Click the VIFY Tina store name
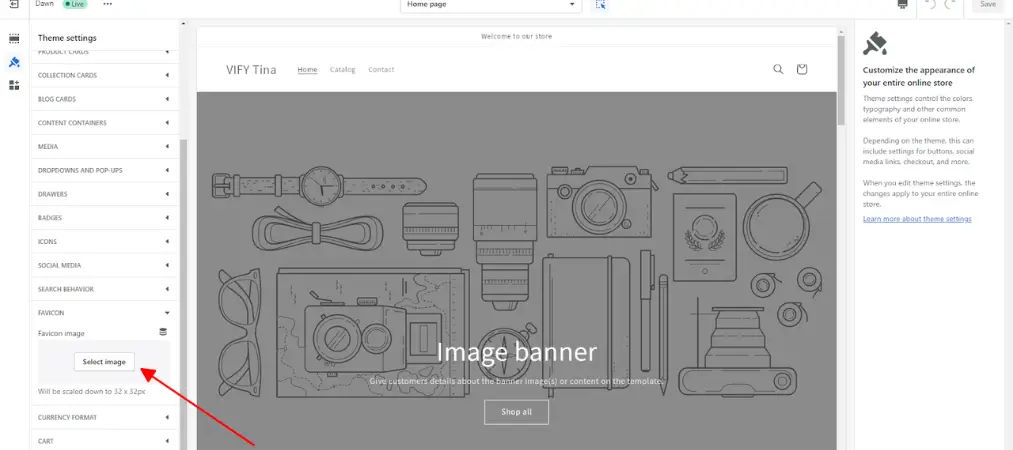The height and width of the screenshot is (450, 1013). pyautogui.click(x=251, y=70)
